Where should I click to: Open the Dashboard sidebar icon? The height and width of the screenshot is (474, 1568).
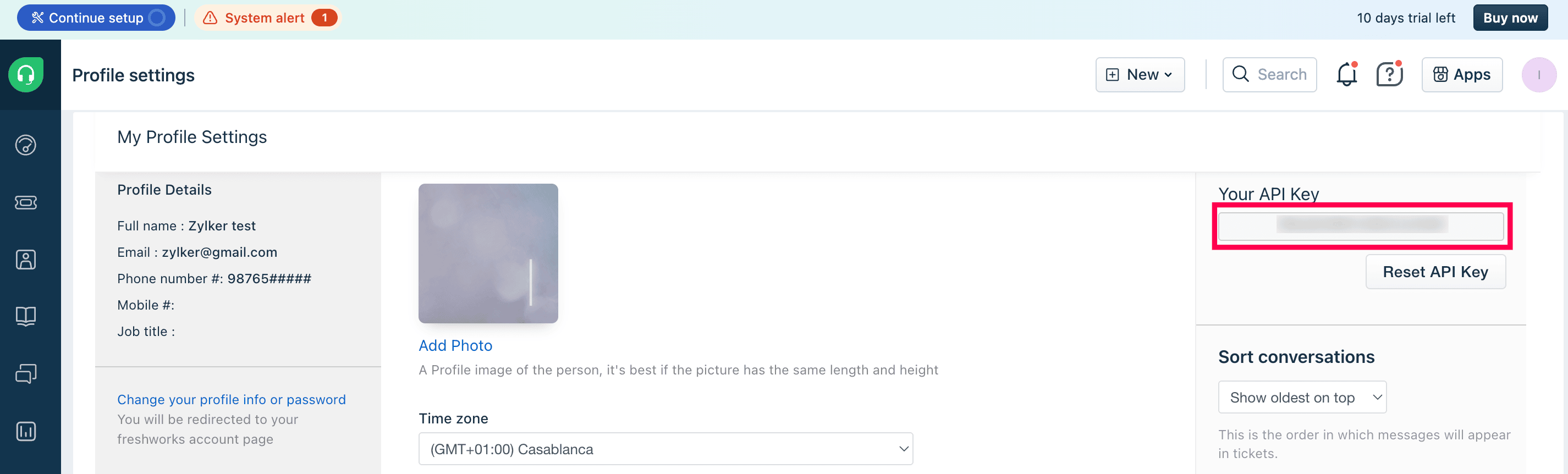coord(25,145)
